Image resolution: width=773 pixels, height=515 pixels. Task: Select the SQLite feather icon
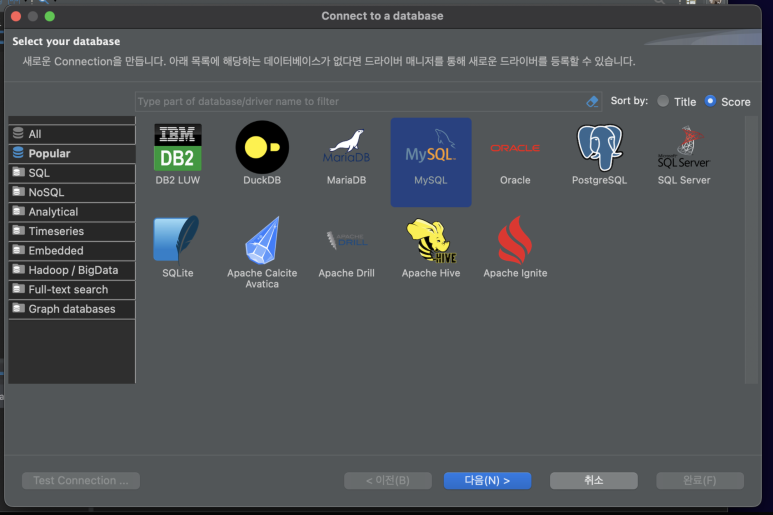pyautogui.click(x=176, y=240)
